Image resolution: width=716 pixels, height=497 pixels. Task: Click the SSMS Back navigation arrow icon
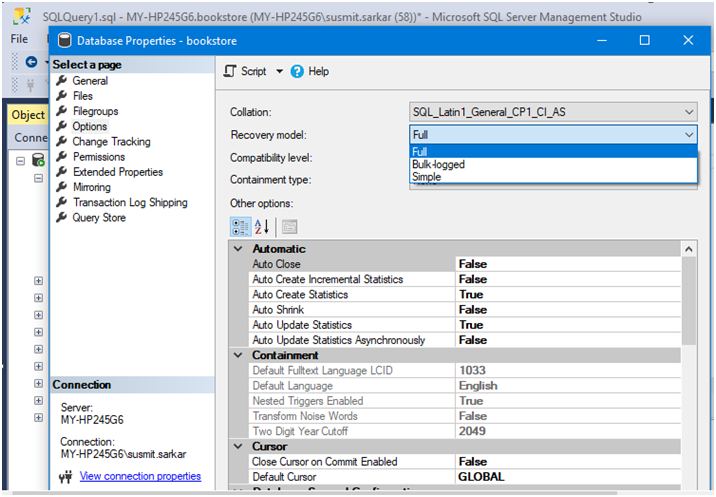point(31,62)
